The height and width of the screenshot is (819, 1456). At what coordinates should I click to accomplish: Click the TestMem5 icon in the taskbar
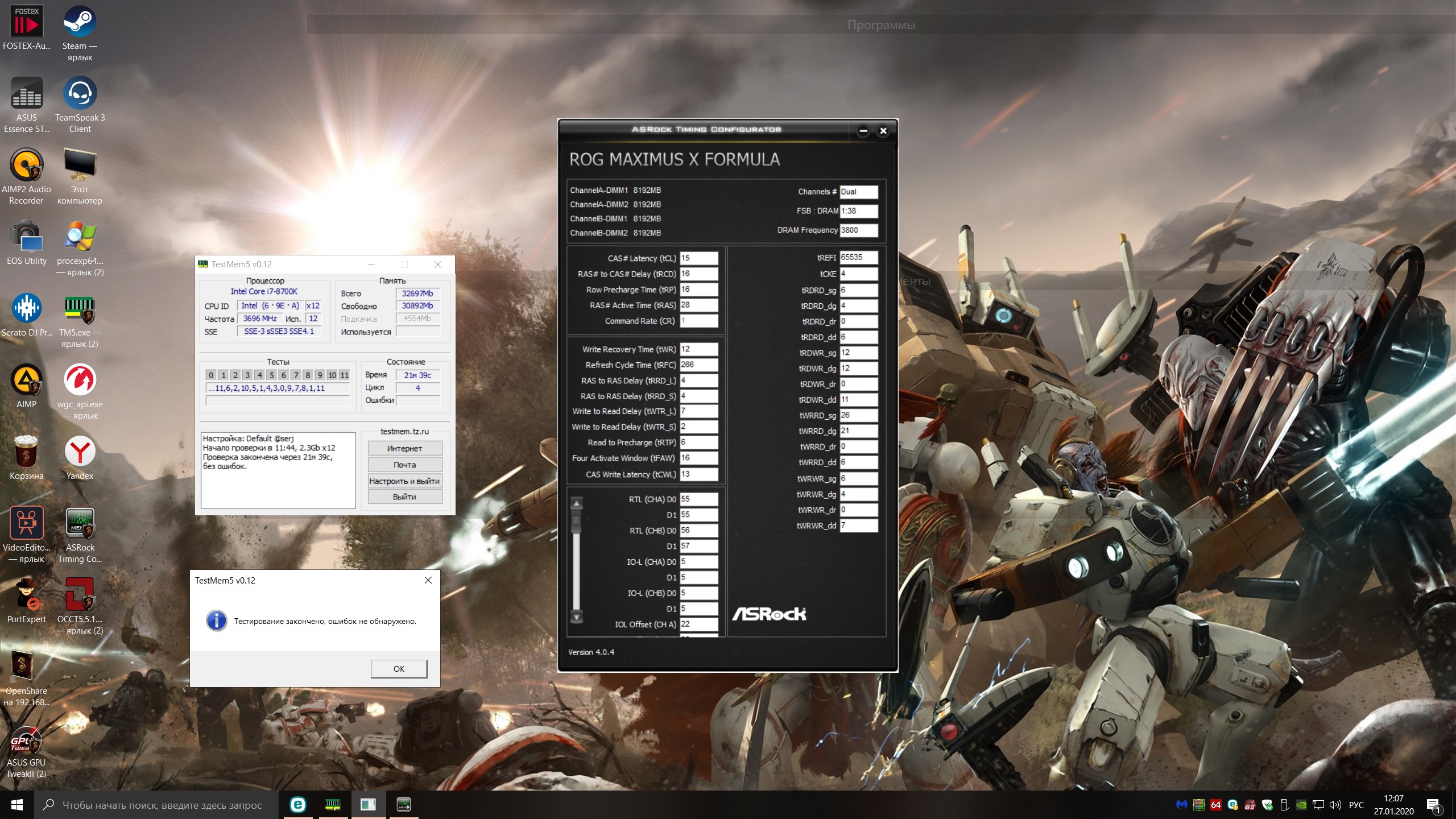click(333, 804)
